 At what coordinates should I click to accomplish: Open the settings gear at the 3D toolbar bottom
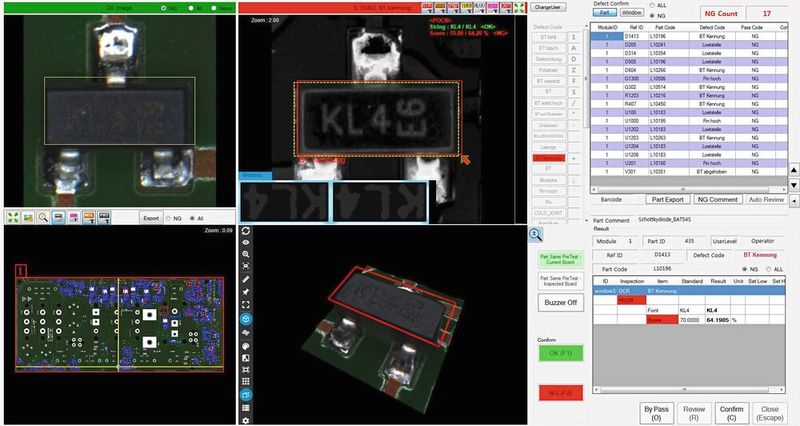246,420
